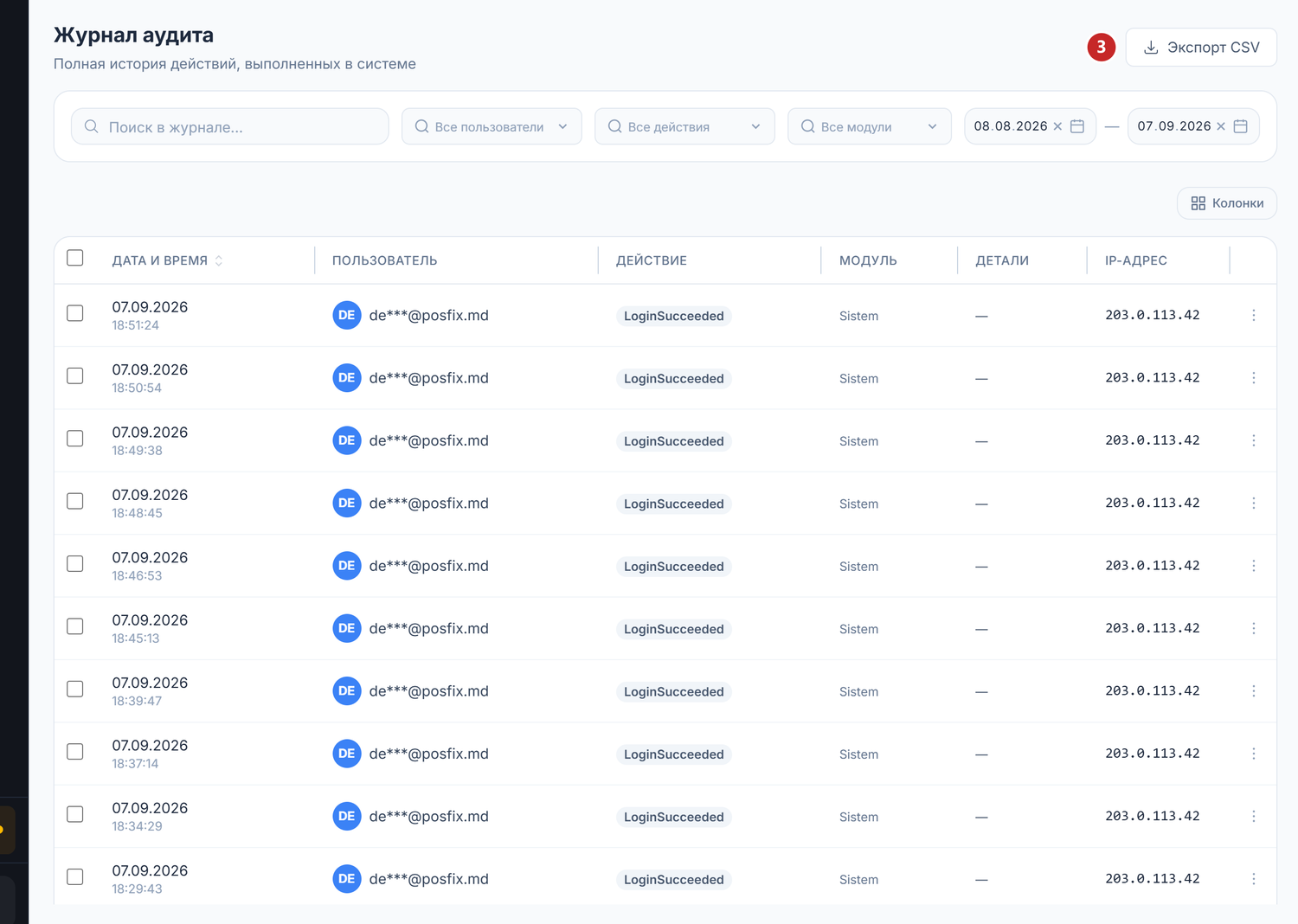Click the ДЕТАЛИ column header
Image resolution: width=1298 pixels, height=924 pixels.
[x=1002, y=260]
